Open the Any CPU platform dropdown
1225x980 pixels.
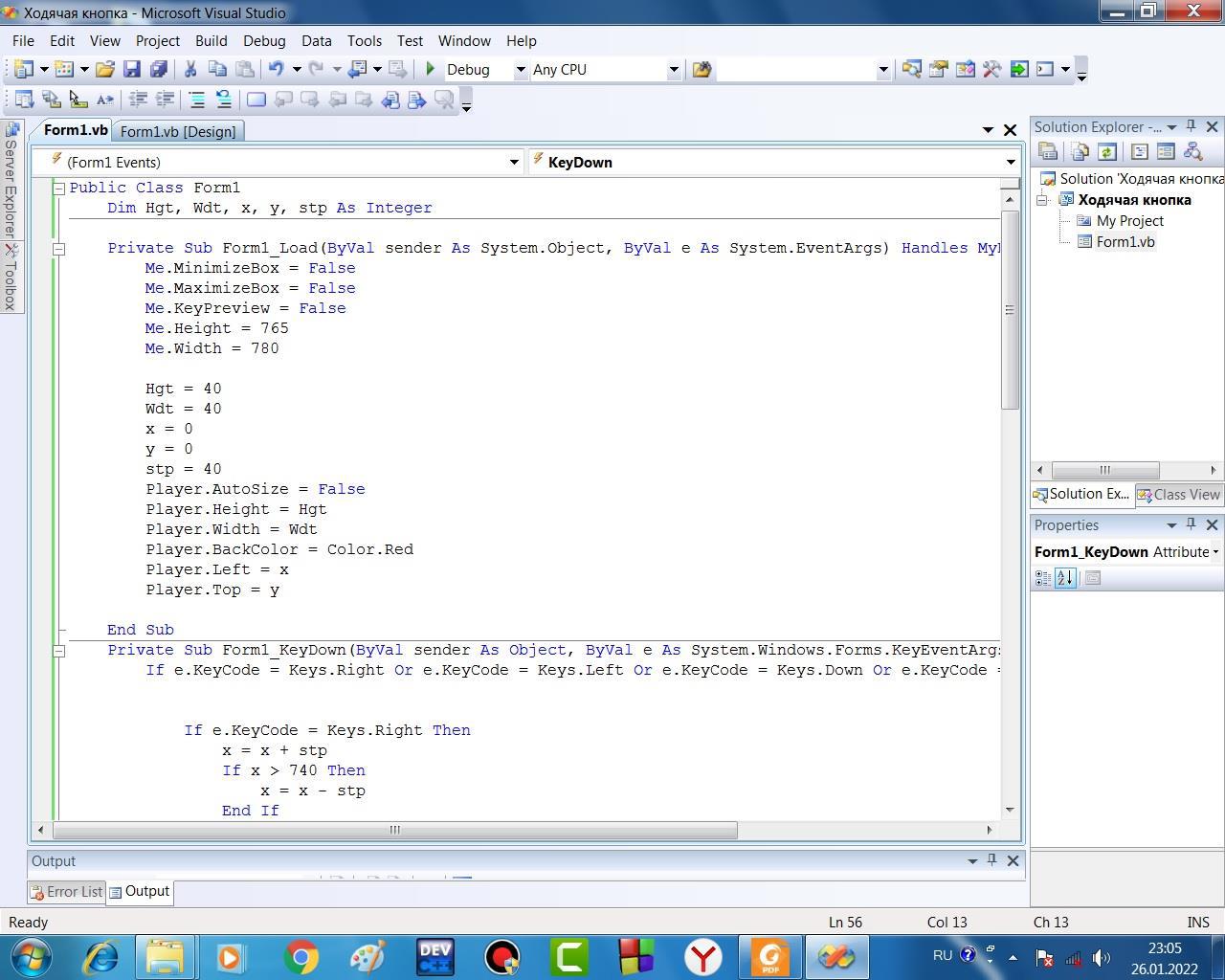click(673, 69)
